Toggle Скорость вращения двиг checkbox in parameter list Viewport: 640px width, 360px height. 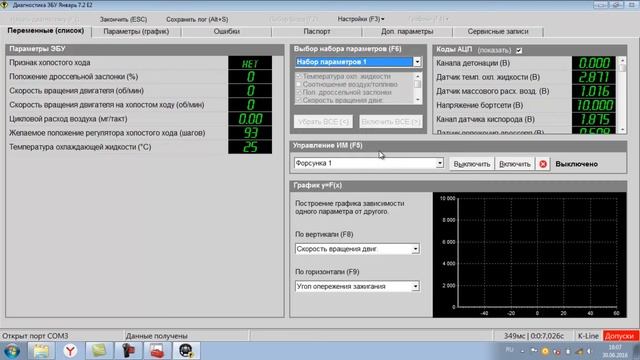pos(298,100)
